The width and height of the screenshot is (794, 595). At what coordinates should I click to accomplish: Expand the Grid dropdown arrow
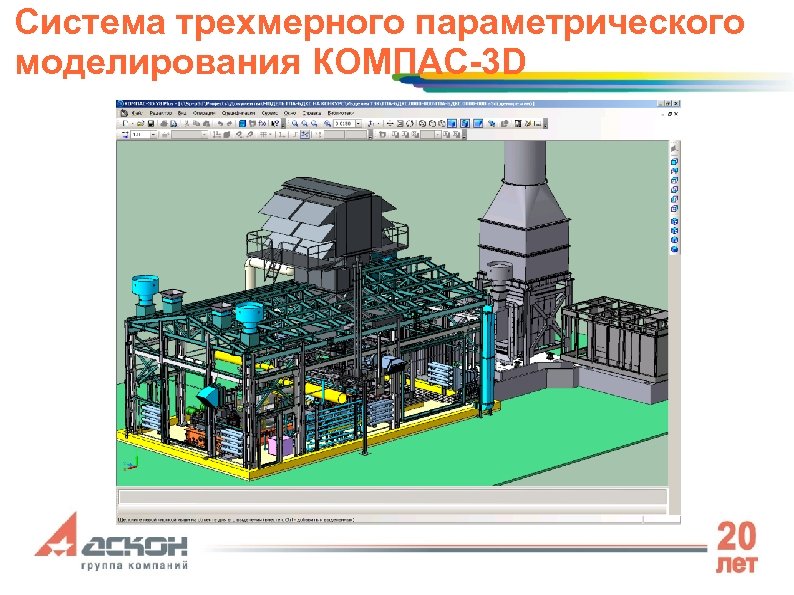click(270, 135)
